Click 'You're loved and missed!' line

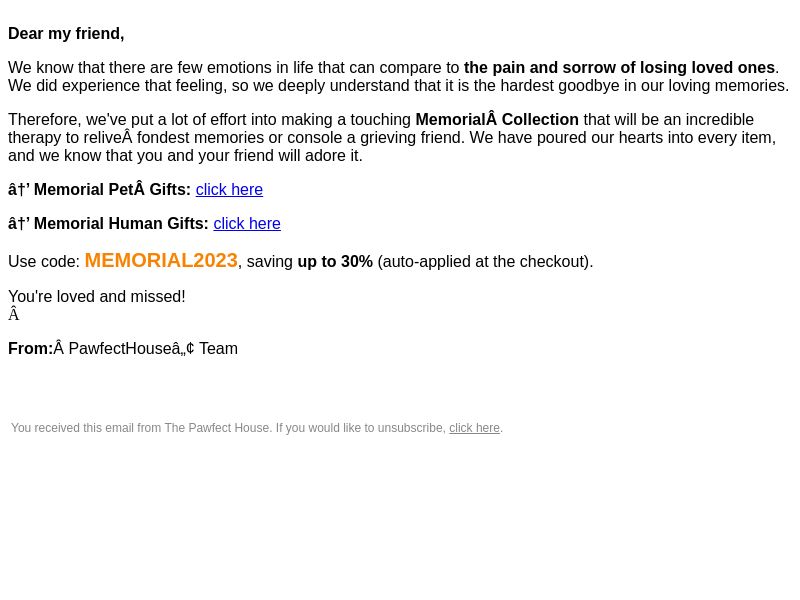coord(97,297)
